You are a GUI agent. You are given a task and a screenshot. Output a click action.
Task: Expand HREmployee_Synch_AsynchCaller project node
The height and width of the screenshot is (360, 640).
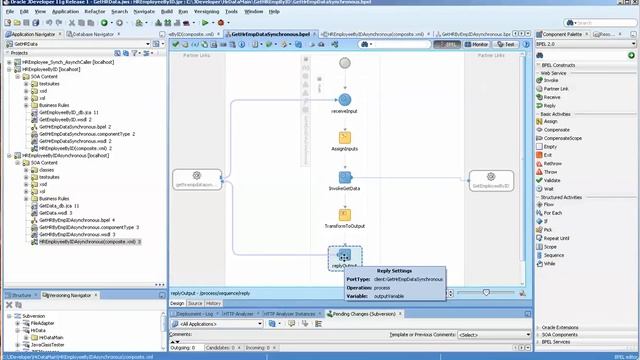9,62
